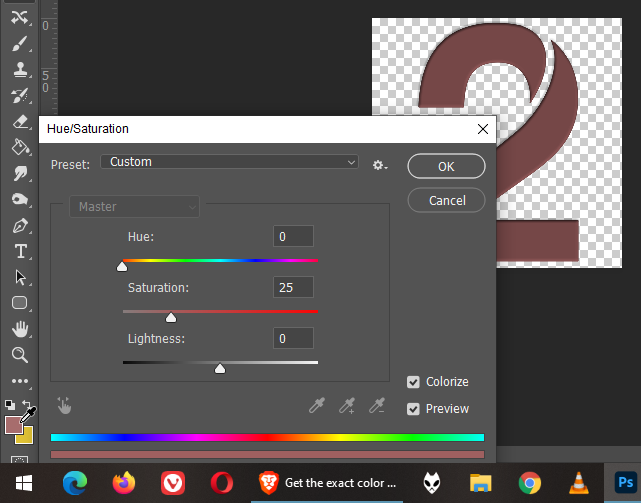Click the colorized result preview bar
This screenshot has height=503, width=641.
pyautogui.click(x=267, y=455)
